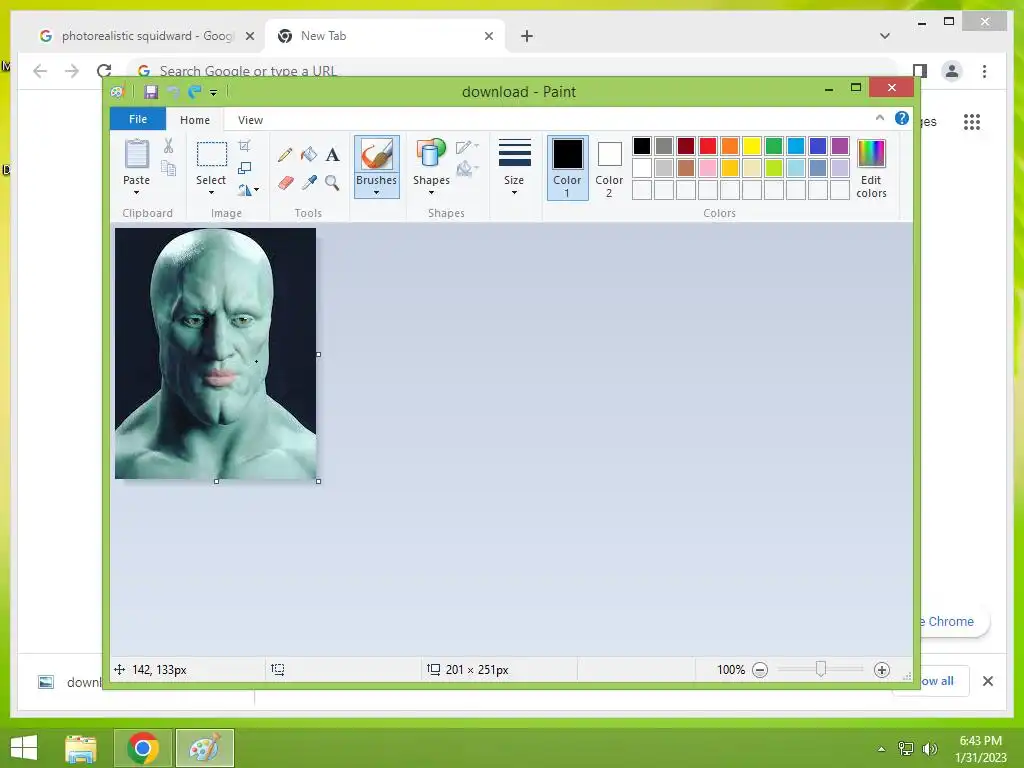Pick the green color swatch
This screenshot has height=768, width=1024.
point(774,146)
